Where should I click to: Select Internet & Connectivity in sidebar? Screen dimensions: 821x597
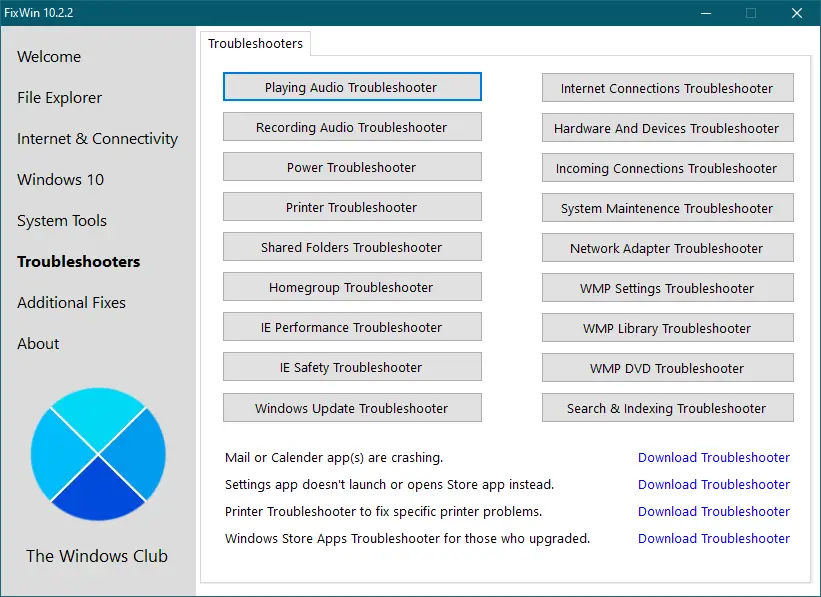[x=97, y=139]
